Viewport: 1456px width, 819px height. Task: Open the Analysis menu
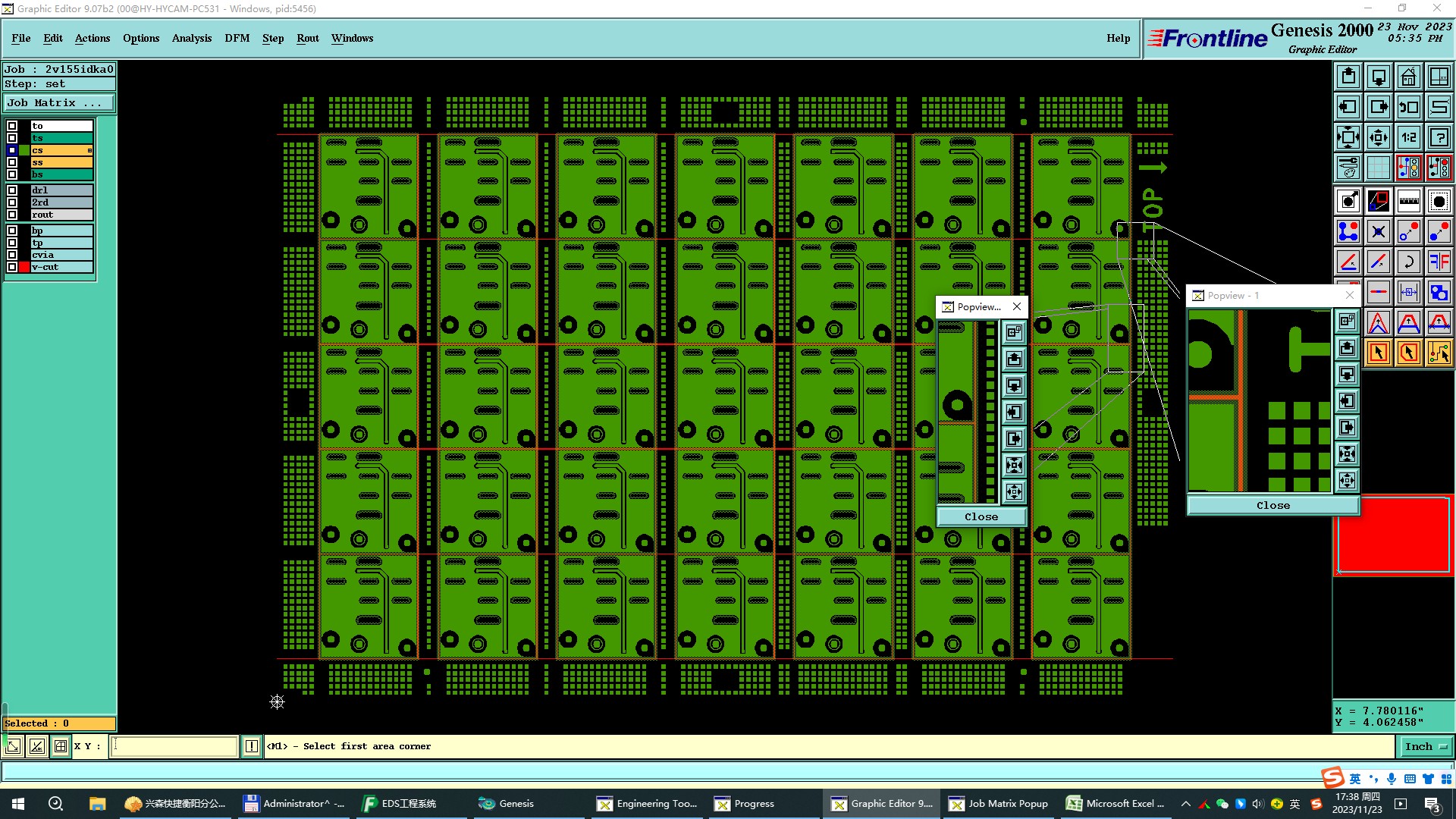[191, 38]
